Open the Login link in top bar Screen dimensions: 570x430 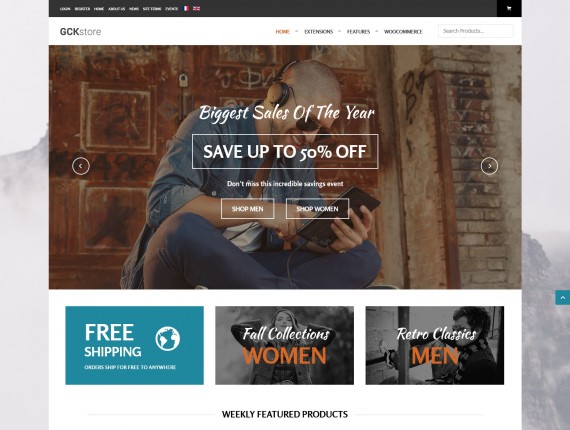tap(65, 9)
